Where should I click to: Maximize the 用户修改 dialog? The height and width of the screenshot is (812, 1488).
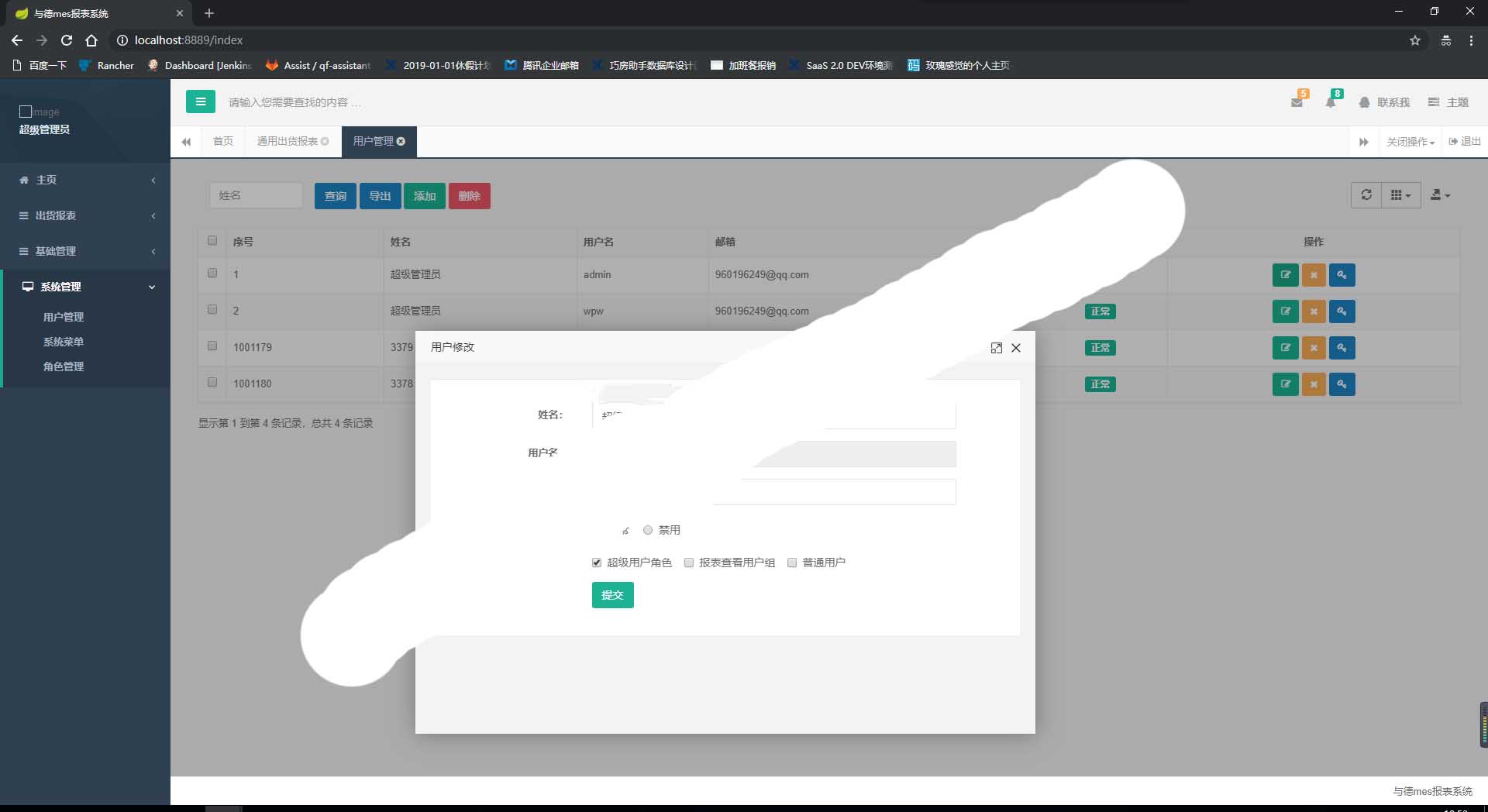tap(997, 348)
